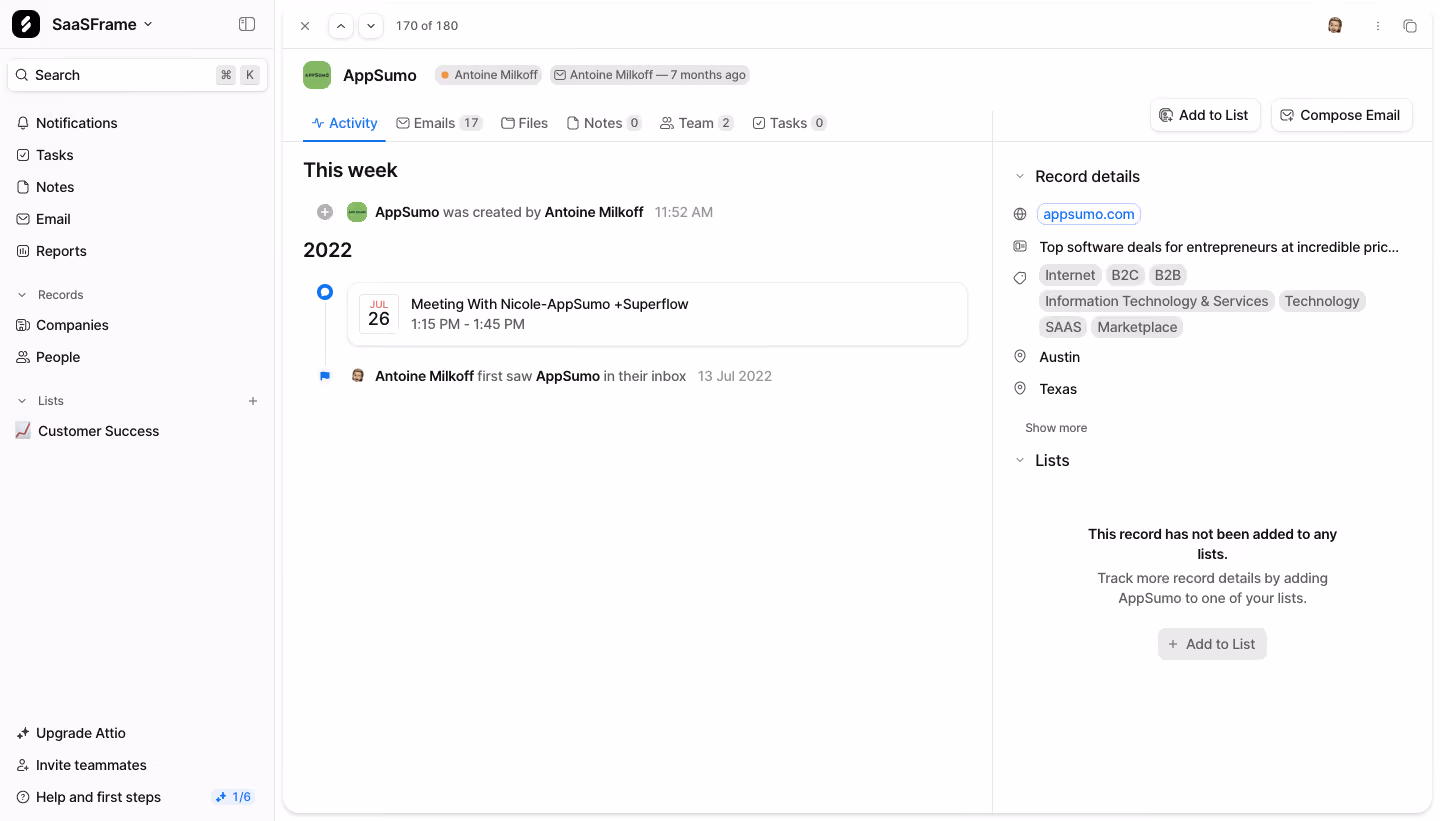Add new list with plus icon
The height and width of the screenshot is (821, 1440).
[x=253, y=401]
